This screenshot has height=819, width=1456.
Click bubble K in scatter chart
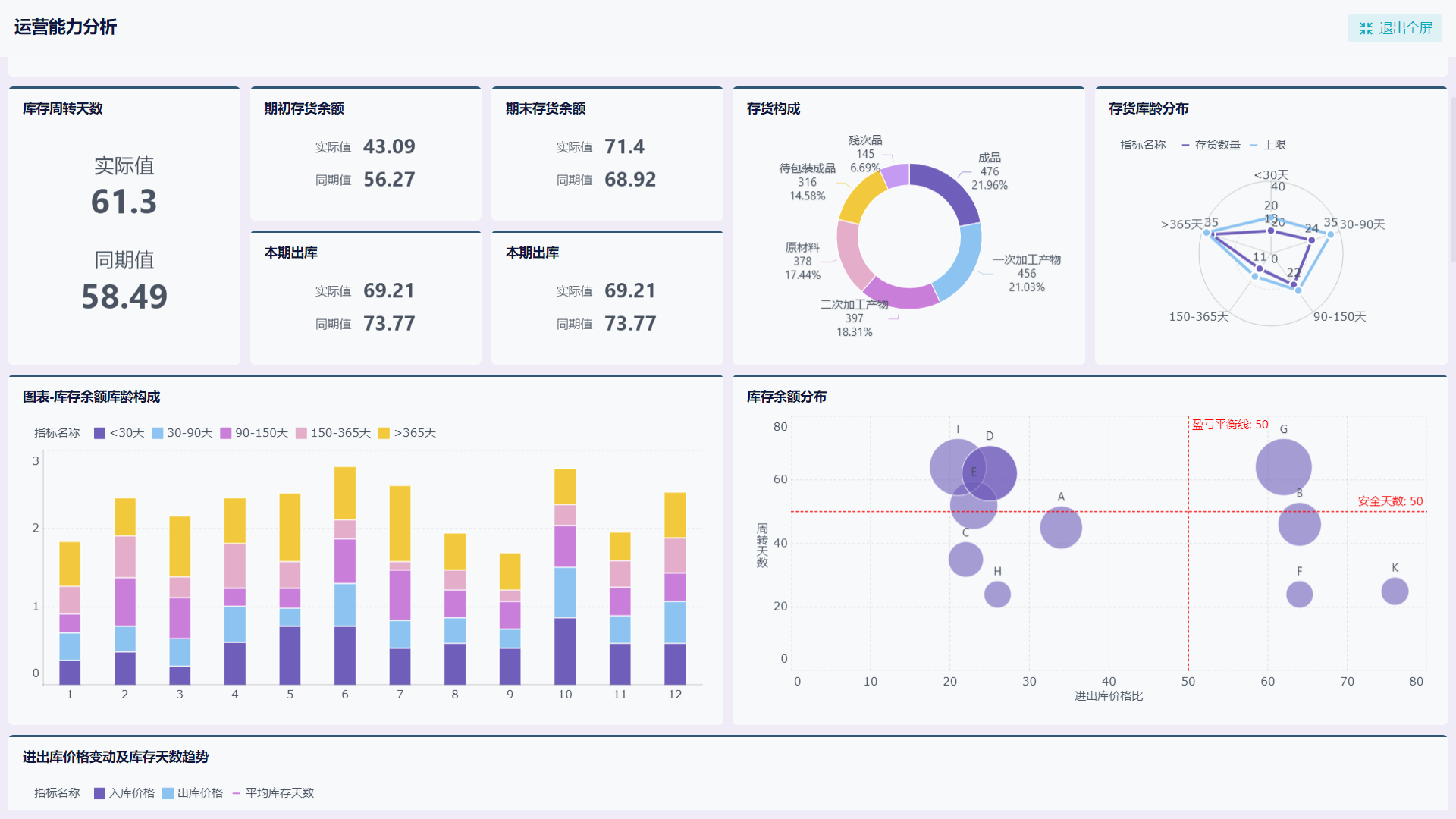1395,591
